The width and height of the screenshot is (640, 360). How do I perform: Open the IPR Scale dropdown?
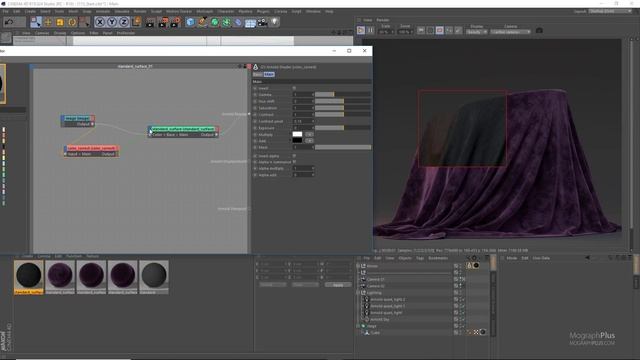pos(386,32)
